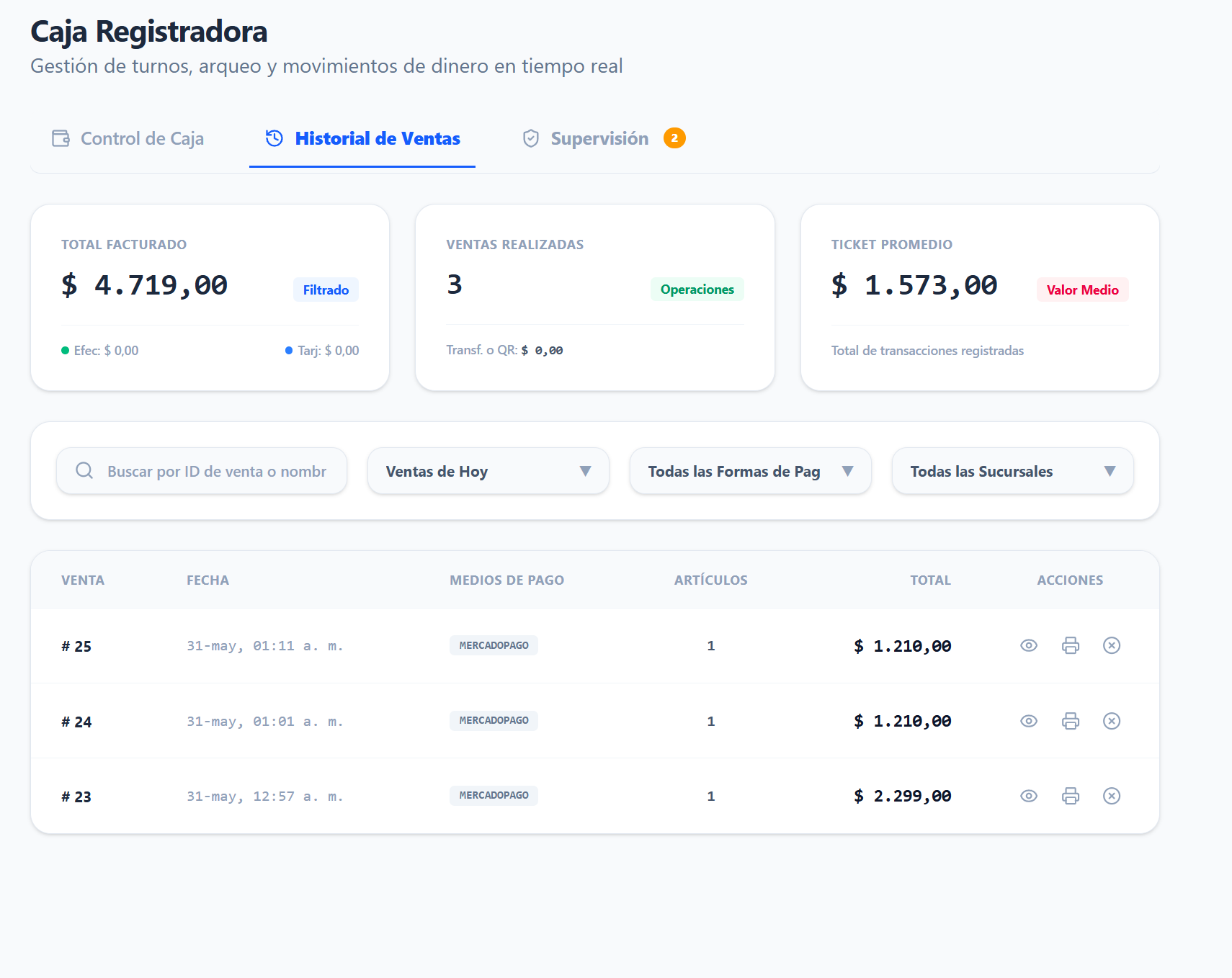Click the history clock icon

click(x=274, y=138)
